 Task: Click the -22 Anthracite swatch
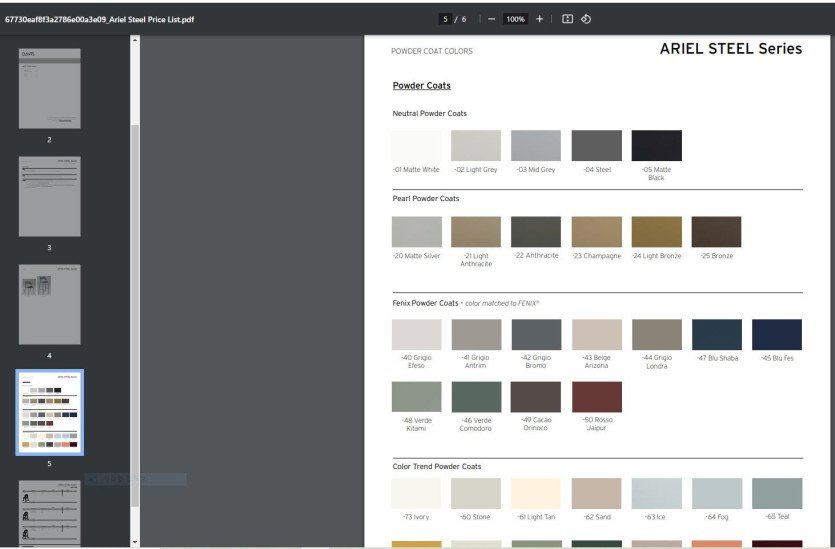click(x=536, y=232)
